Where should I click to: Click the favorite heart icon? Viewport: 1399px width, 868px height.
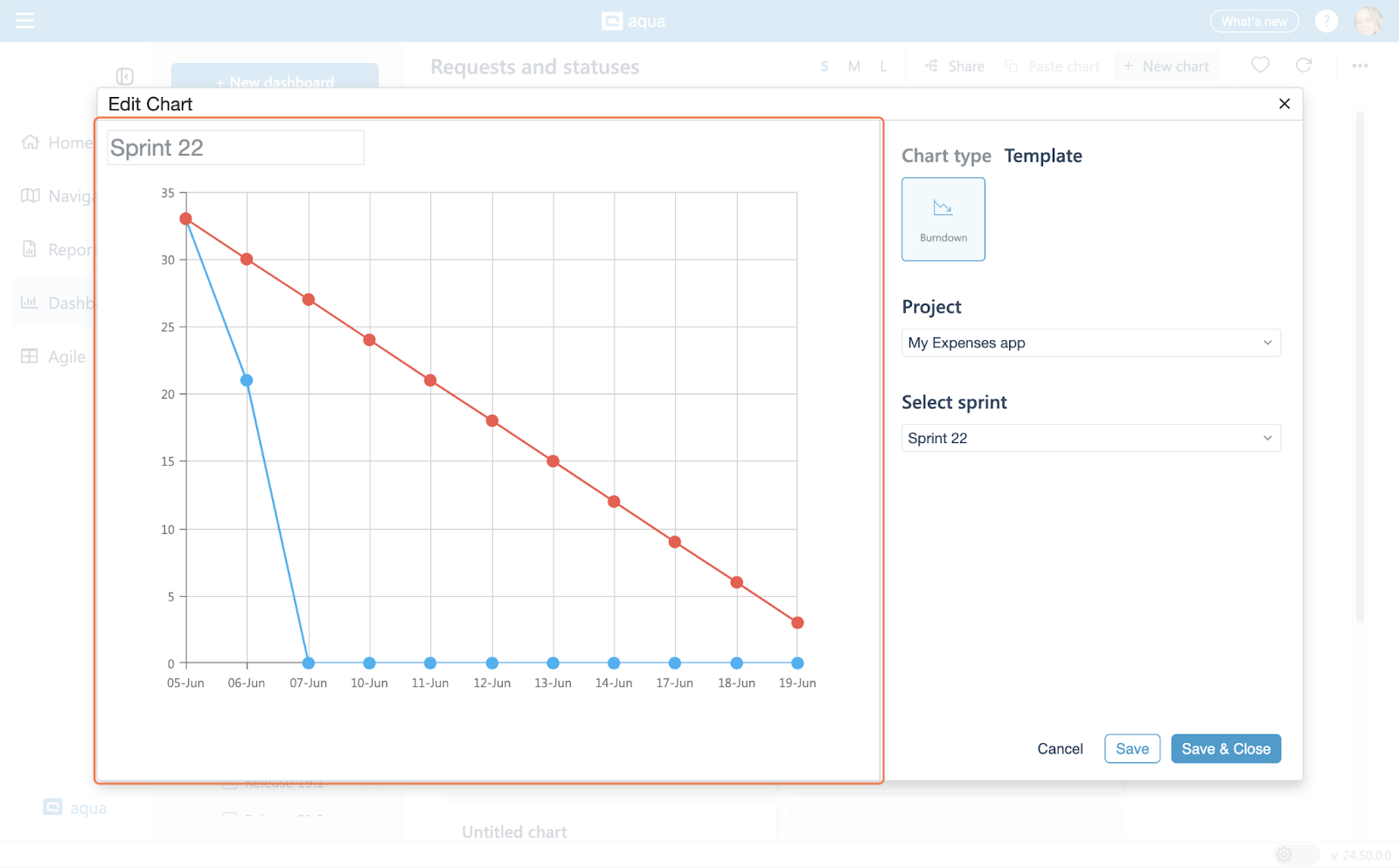click(x=1260, y=66)
